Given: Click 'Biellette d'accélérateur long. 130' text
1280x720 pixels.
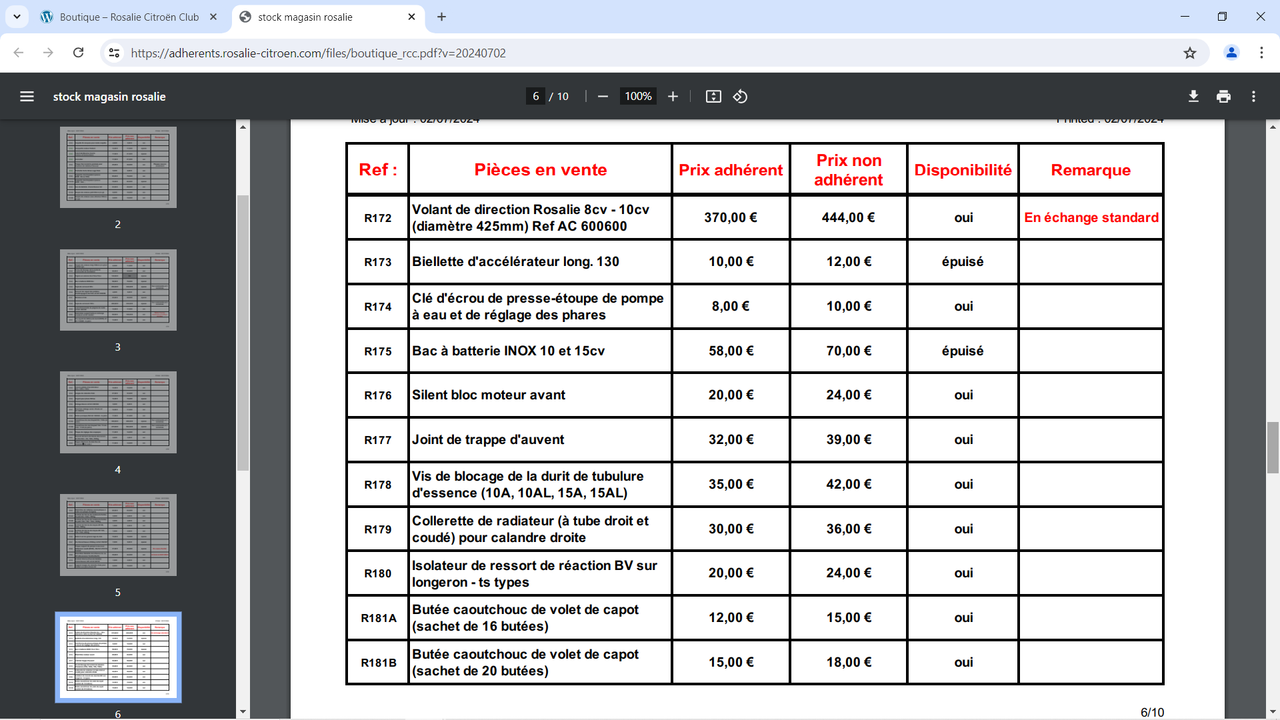Looking at the screenshot, I should pyautogui.click(x=515, y=262).
